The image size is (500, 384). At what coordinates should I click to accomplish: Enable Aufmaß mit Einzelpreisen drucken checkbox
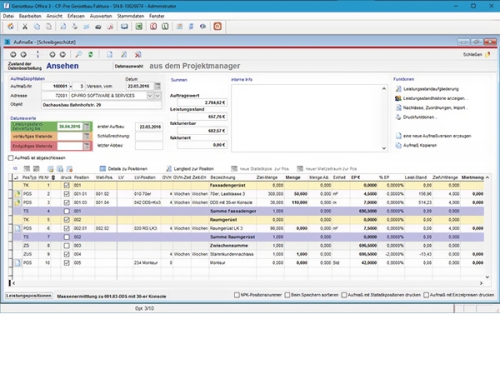point(426,295)
